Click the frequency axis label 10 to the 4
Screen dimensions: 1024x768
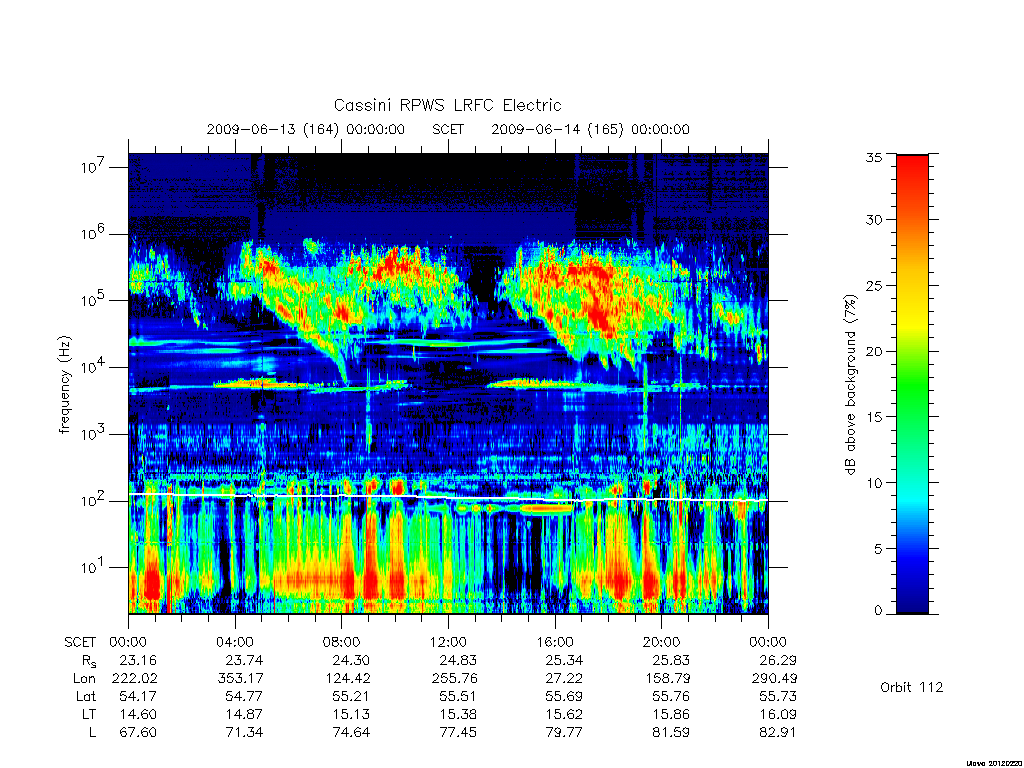(x=93, y=366)
